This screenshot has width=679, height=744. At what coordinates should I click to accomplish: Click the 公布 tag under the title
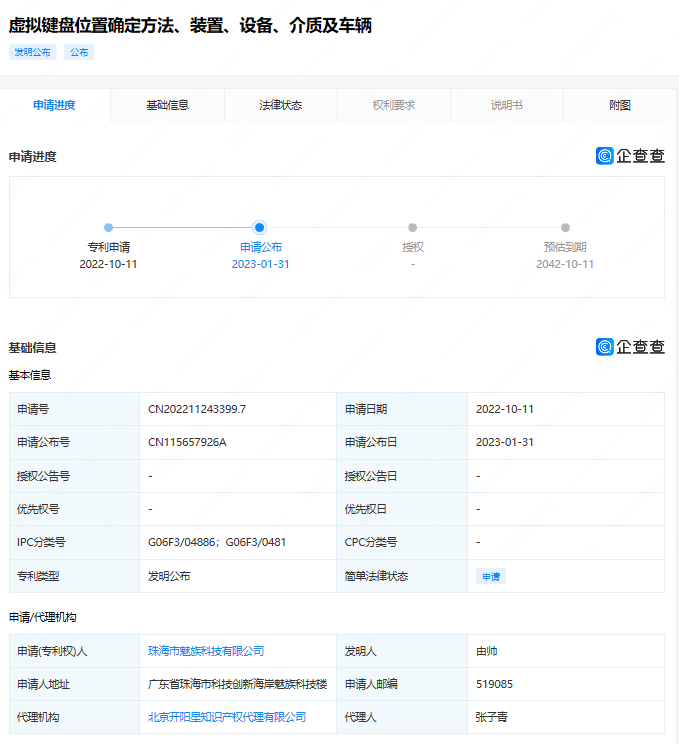tap(79, 52)
